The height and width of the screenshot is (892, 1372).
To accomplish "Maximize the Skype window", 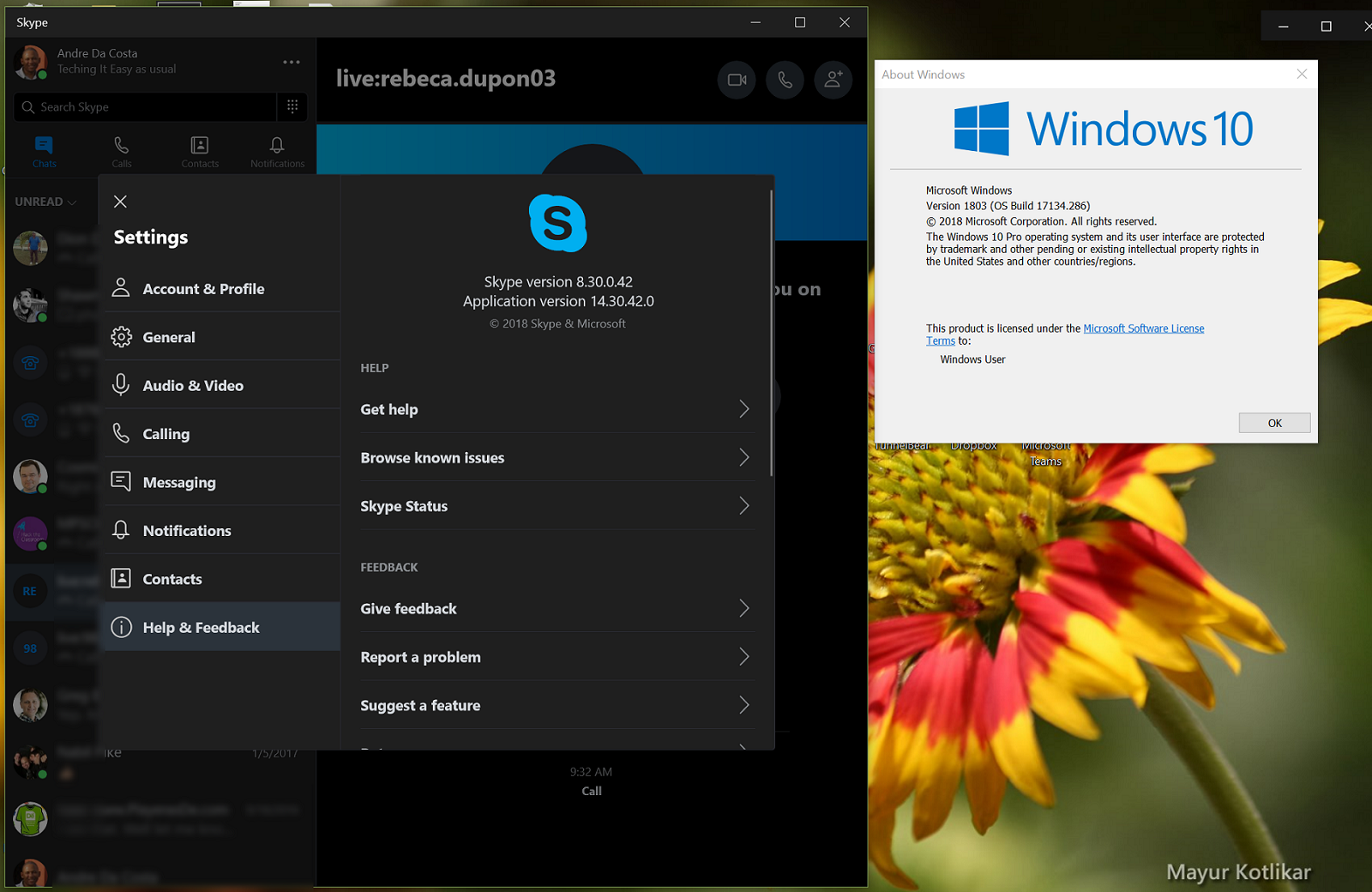I will point(800,22).
